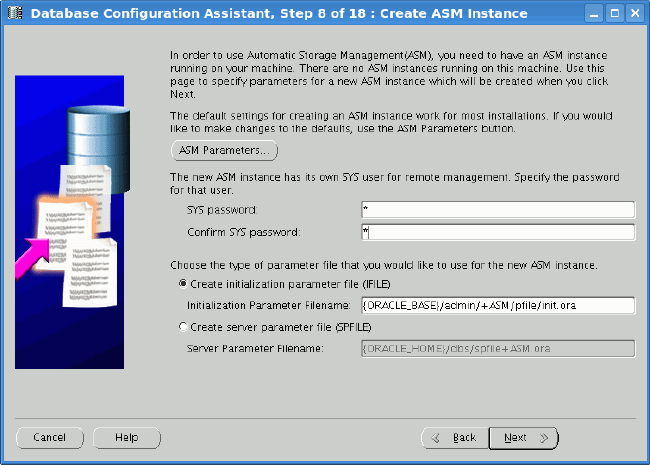
Task: Click the left chevron icon on Back button
Action: [435, 438]
